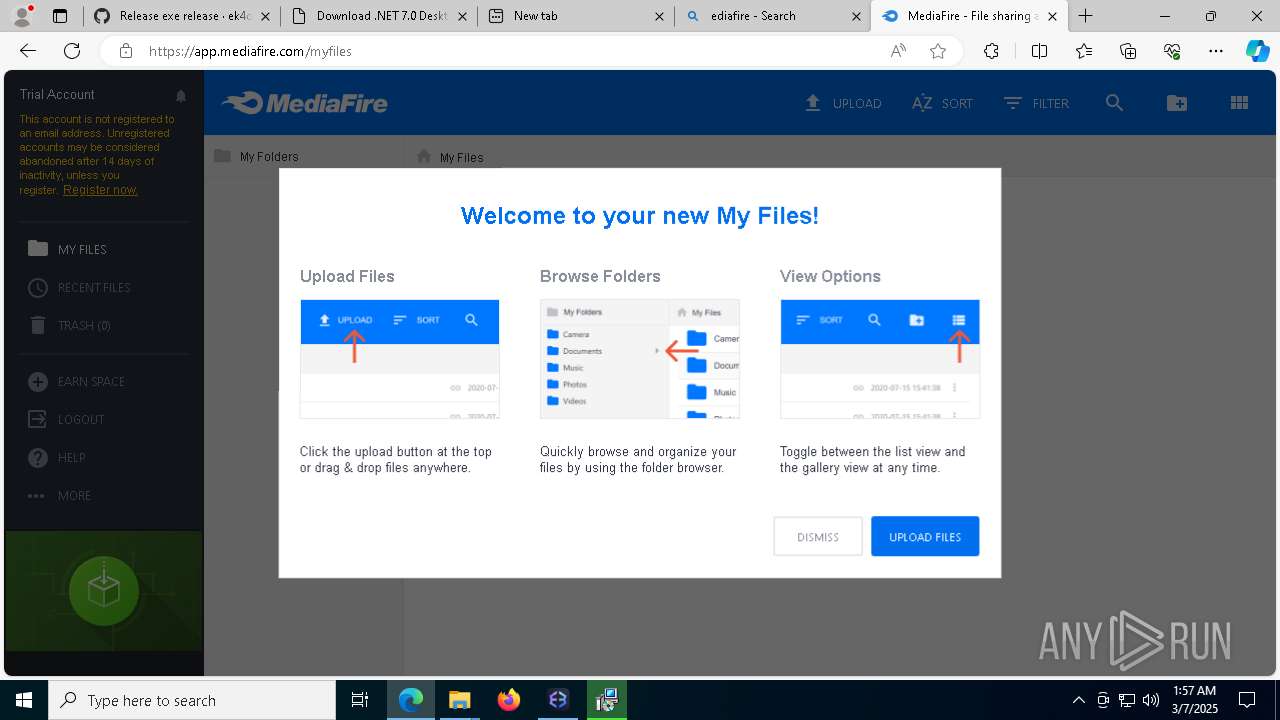Launch Firefox from taskbar
The height and width of the screenshot is (720, 1280).
coord(509,700)
